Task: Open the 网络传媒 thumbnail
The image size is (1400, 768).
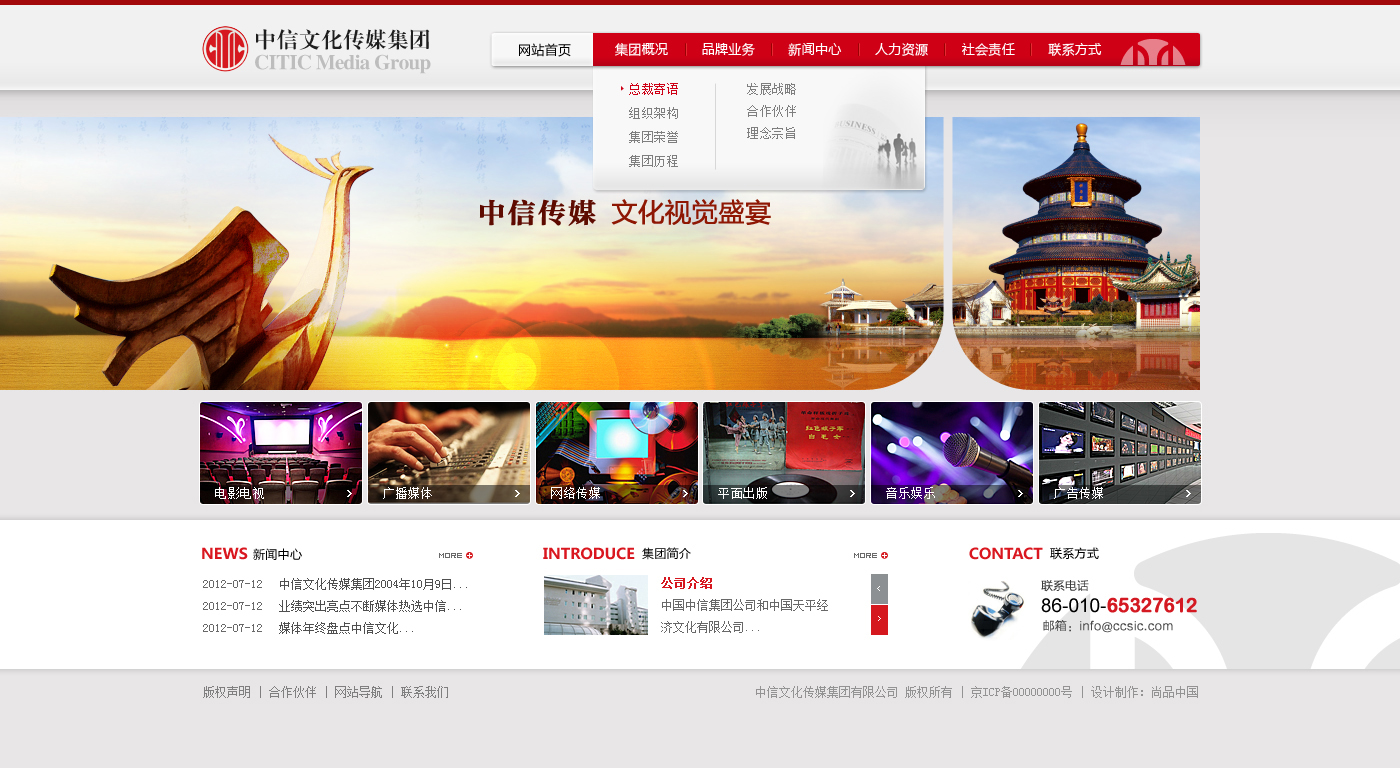Action: (x=617, y=453)
